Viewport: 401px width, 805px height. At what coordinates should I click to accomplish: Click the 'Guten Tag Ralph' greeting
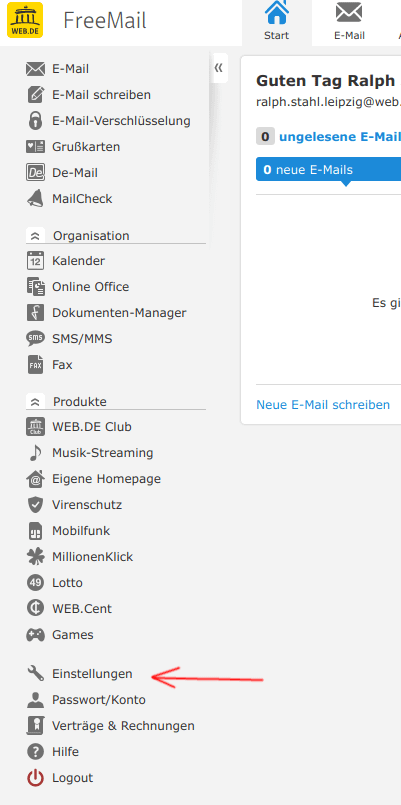[x=326, y=81]
